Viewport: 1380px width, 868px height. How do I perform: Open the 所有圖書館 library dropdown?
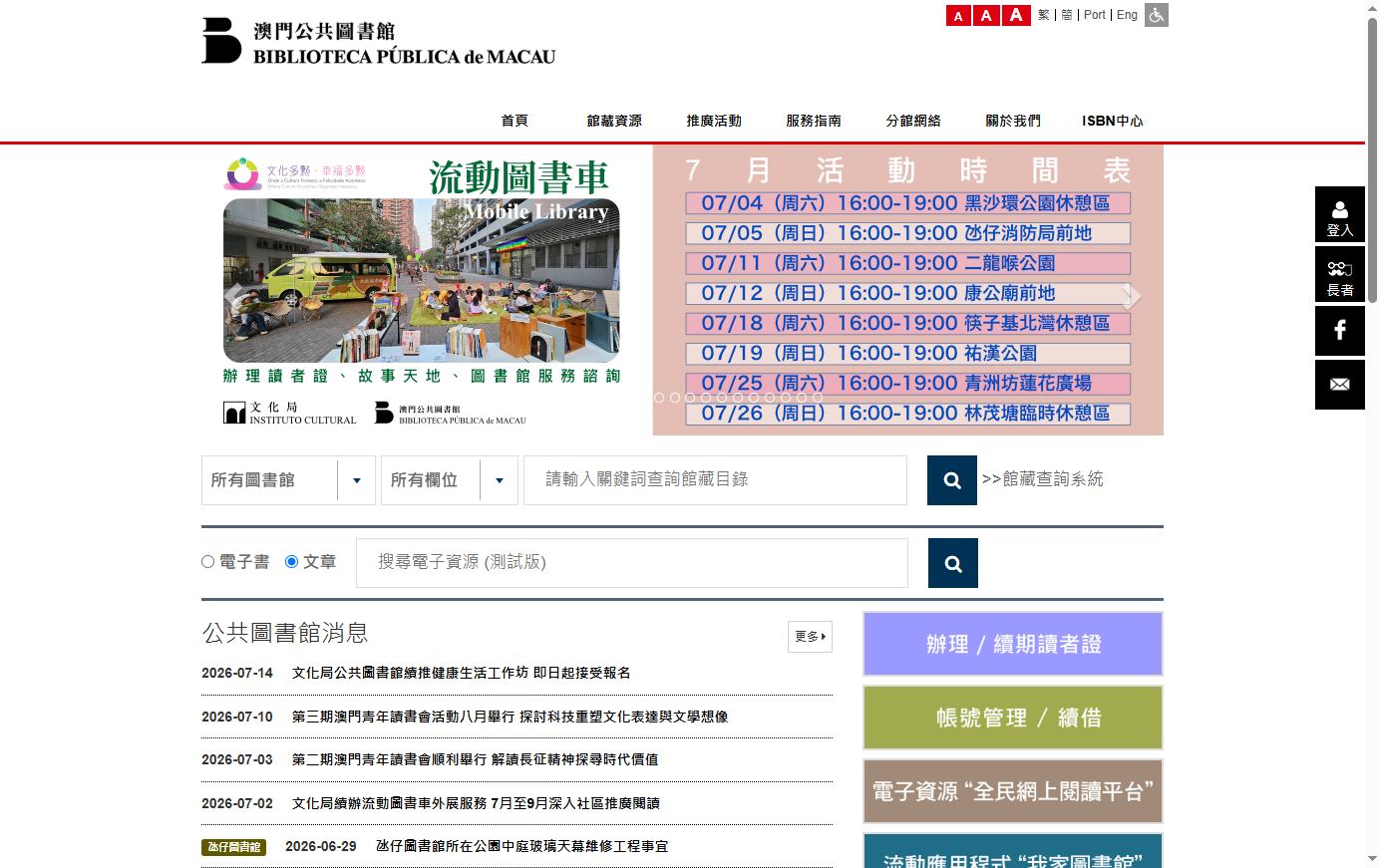[288, 480]
